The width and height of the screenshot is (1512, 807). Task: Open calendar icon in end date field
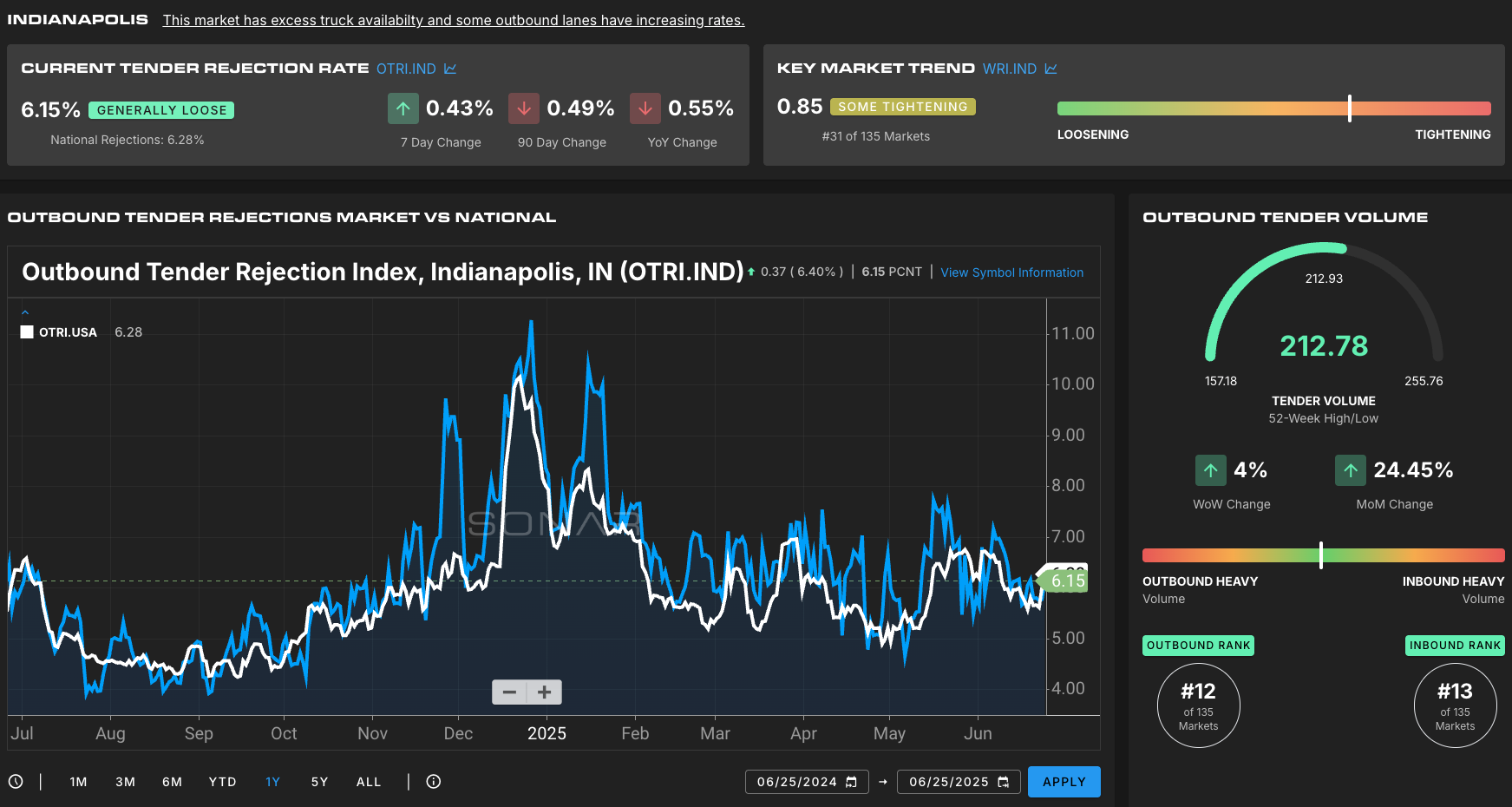[x=1004, y=782]
